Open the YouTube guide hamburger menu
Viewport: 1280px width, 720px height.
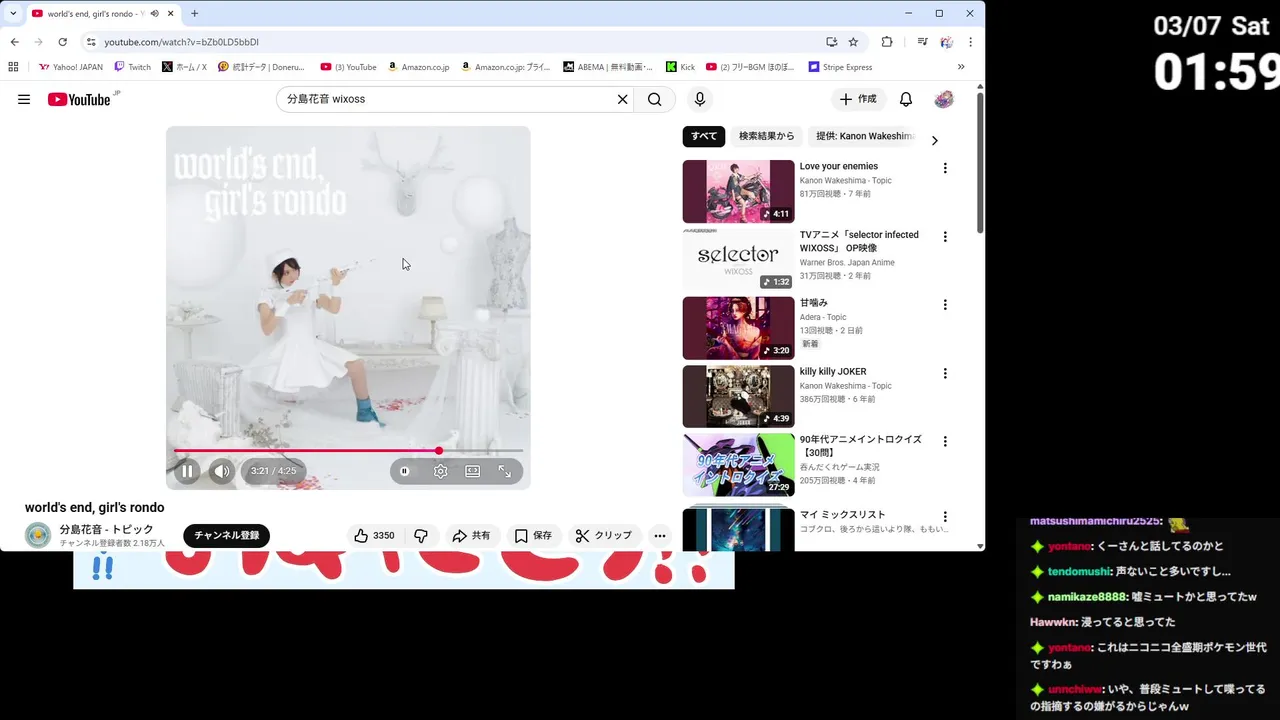24,99
